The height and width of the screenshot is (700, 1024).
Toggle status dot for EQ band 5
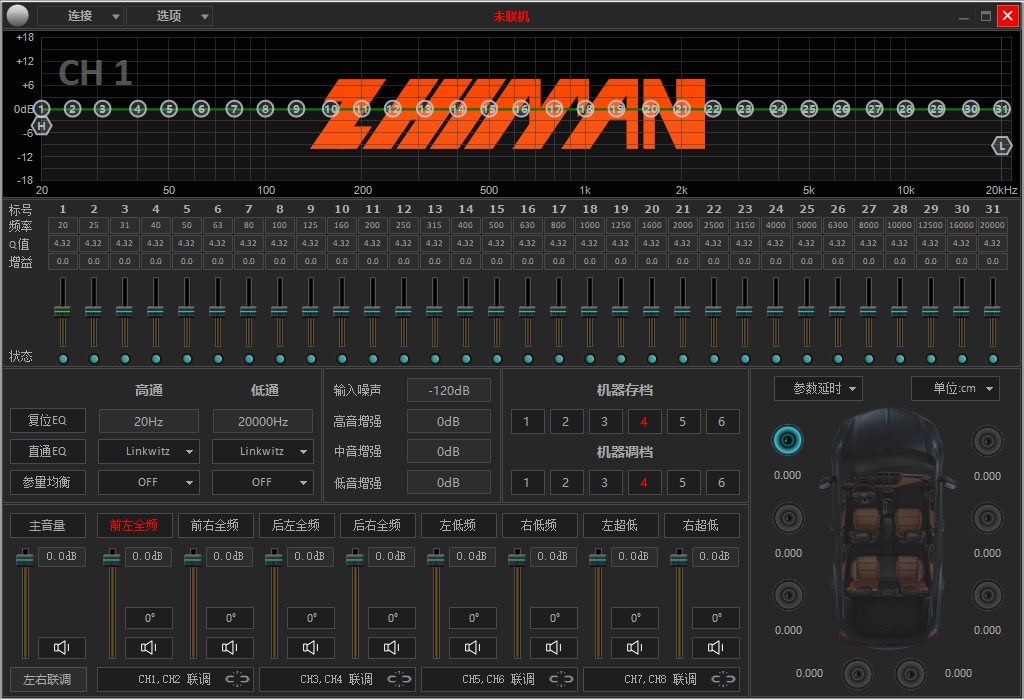[x=187, y=358]
